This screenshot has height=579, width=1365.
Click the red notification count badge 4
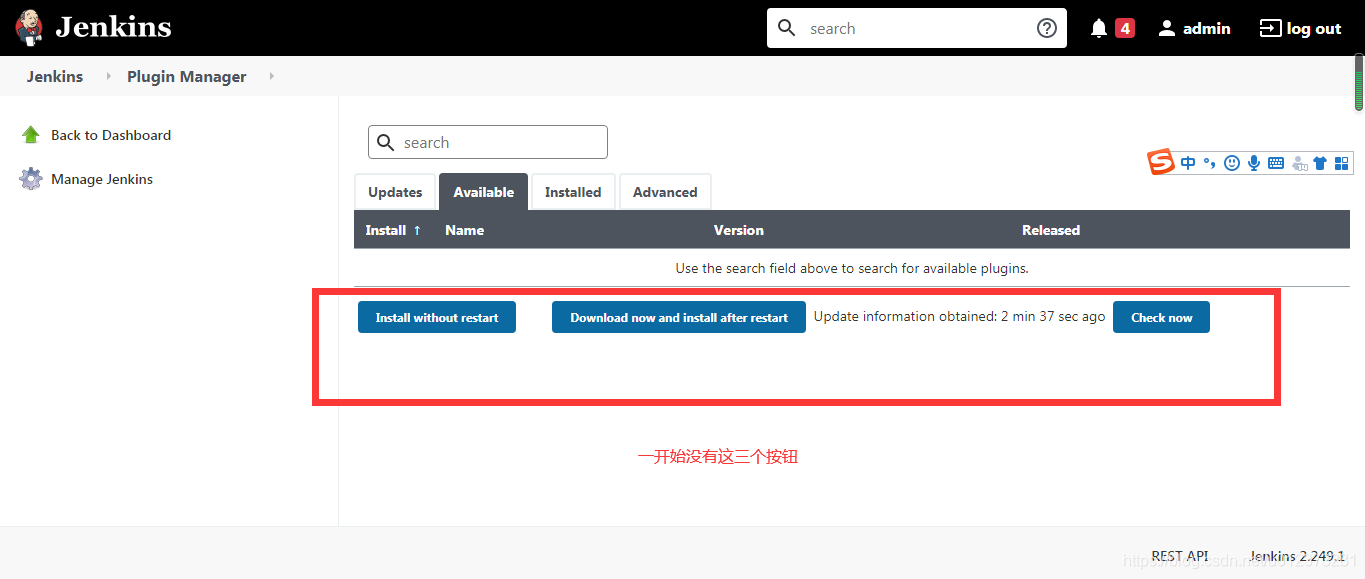click(1125, 28)
